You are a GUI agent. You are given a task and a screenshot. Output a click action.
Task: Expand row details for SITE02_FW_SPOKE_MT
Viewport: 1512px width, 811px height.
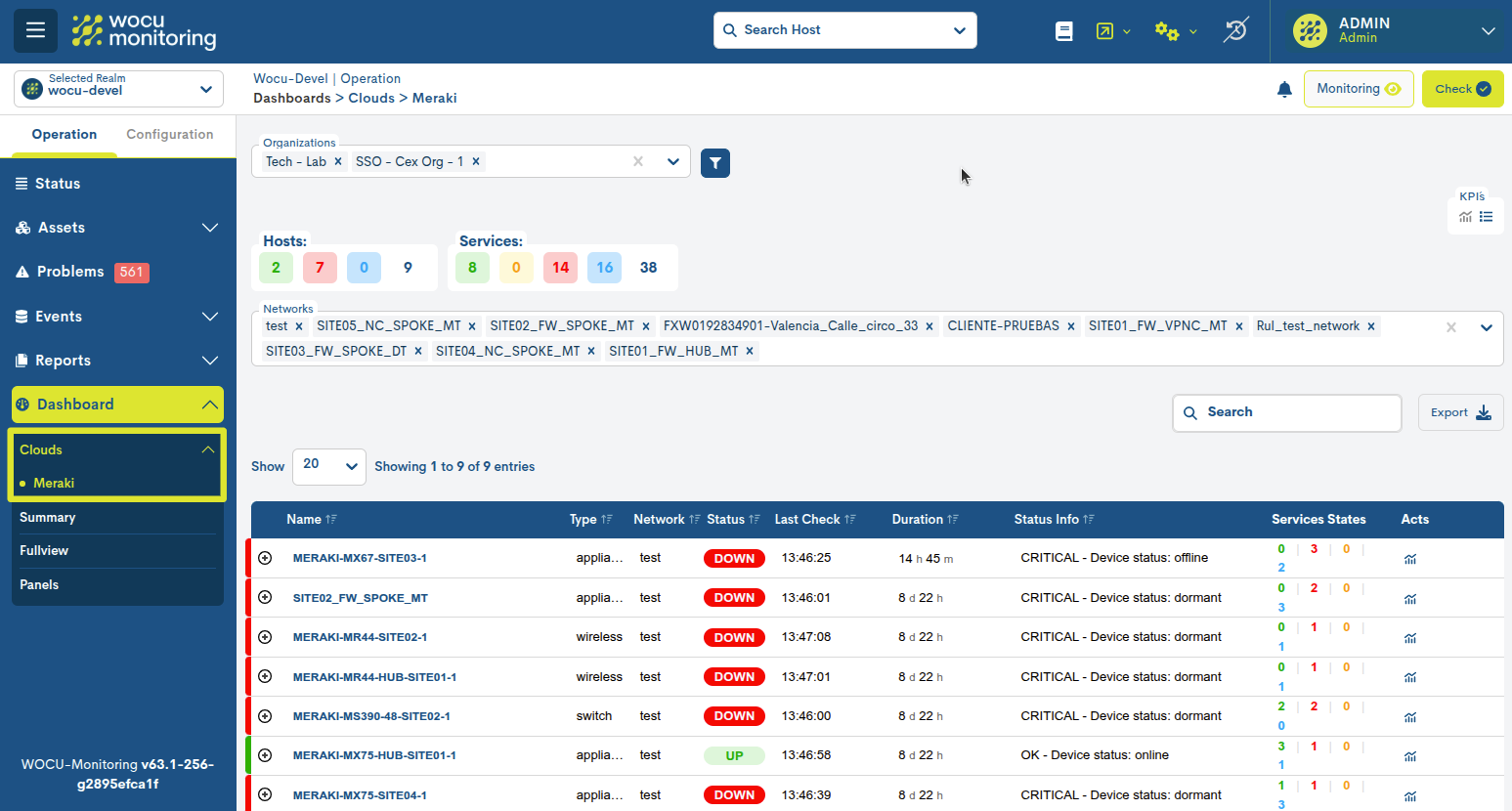pos(265,597)
